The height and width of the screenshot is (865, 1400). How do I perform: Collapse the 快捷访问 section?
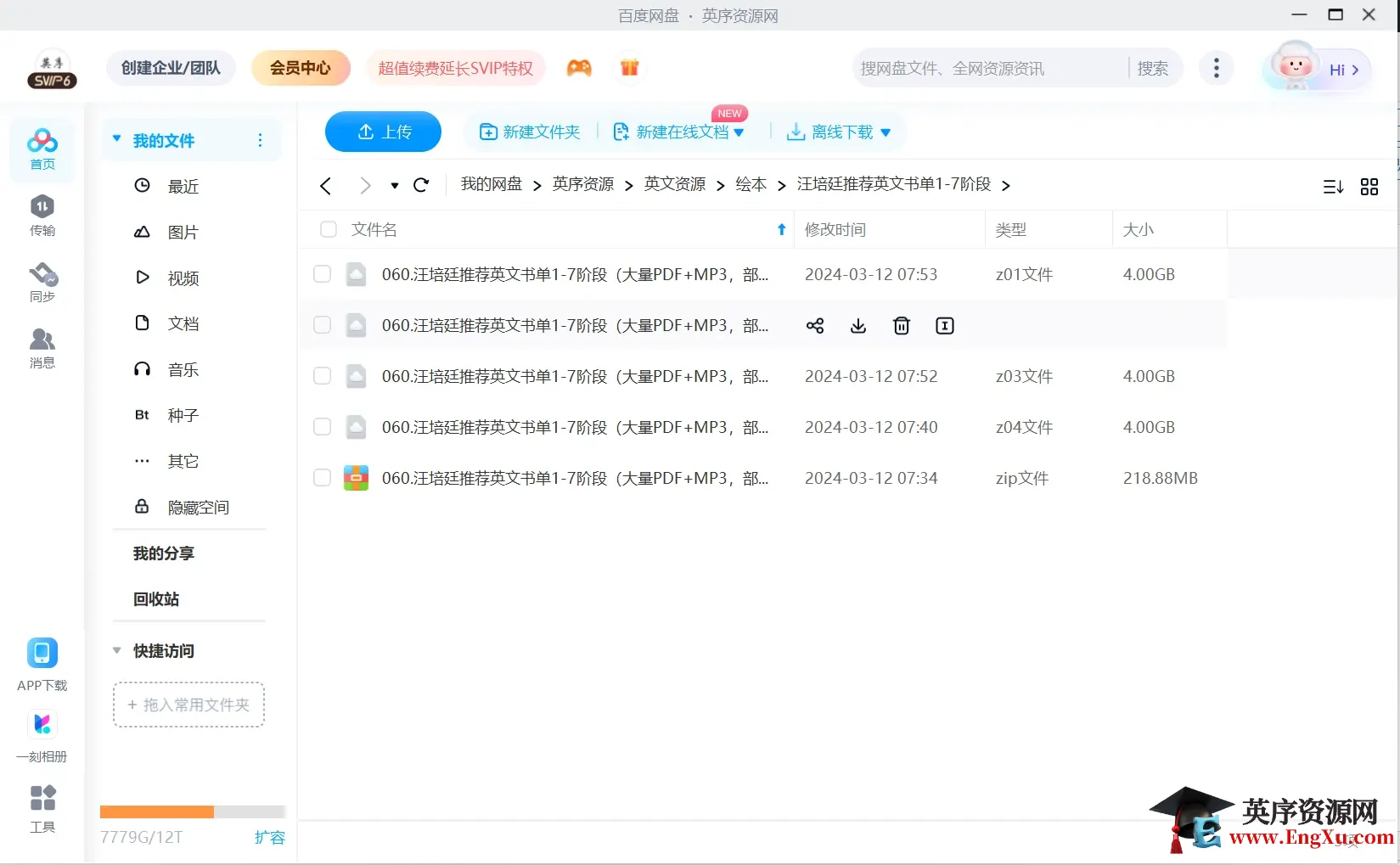click(116, 650)
